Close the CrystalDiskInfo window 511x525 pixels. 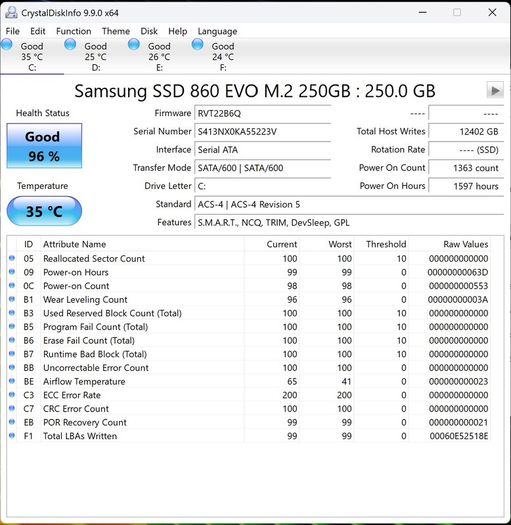(492, 12)
